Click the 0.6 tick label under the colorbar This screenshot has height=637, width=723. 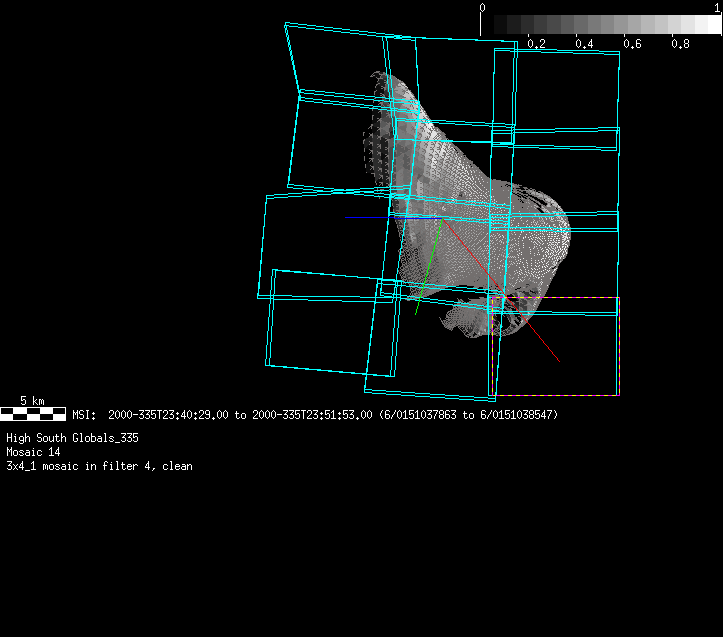pyautogui.click(x=632, y=44)
